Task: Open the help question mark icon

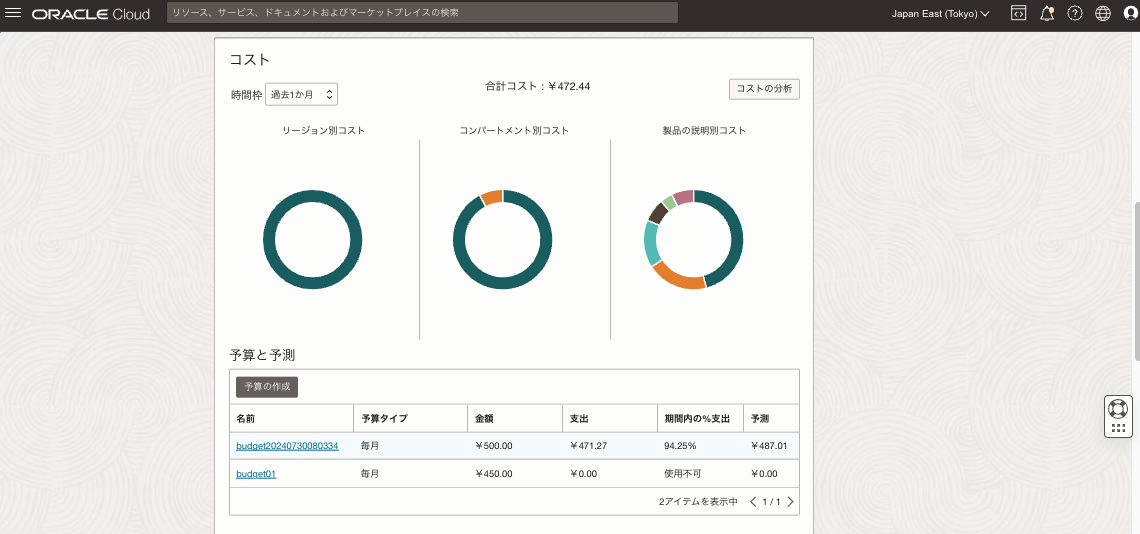Action: (1075, 13)
